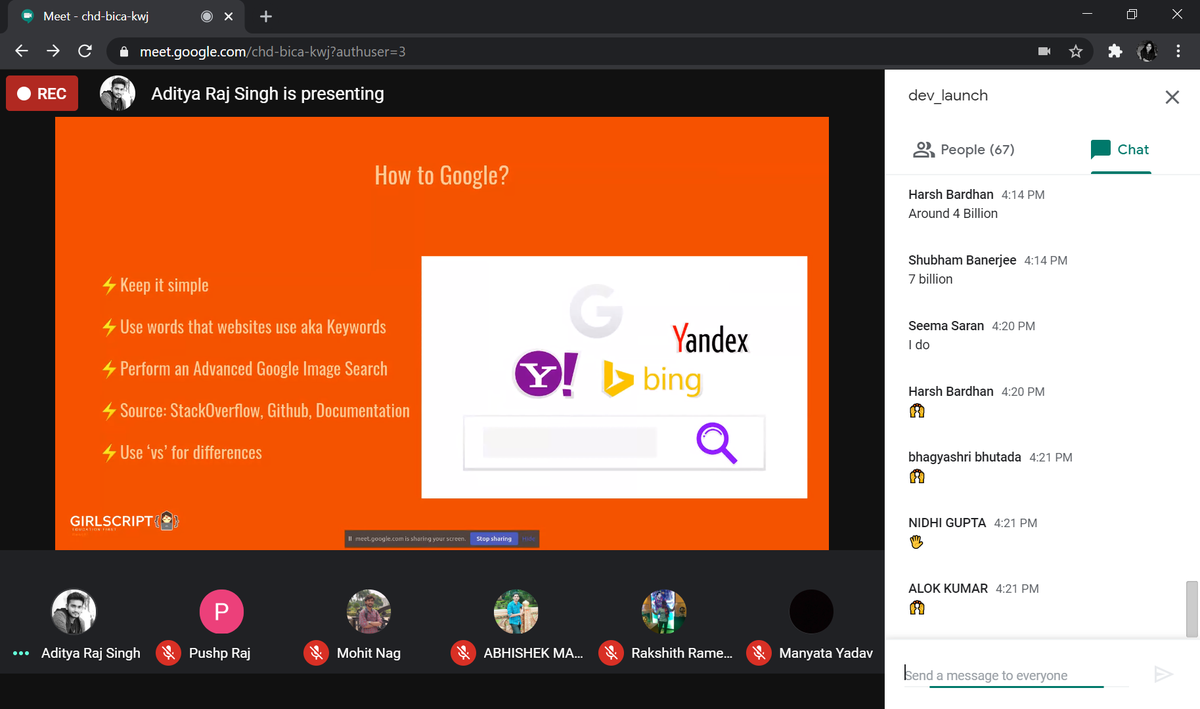Click the Stop sharing button on slide
The image size is (1200, 709).
coord(494,539)
